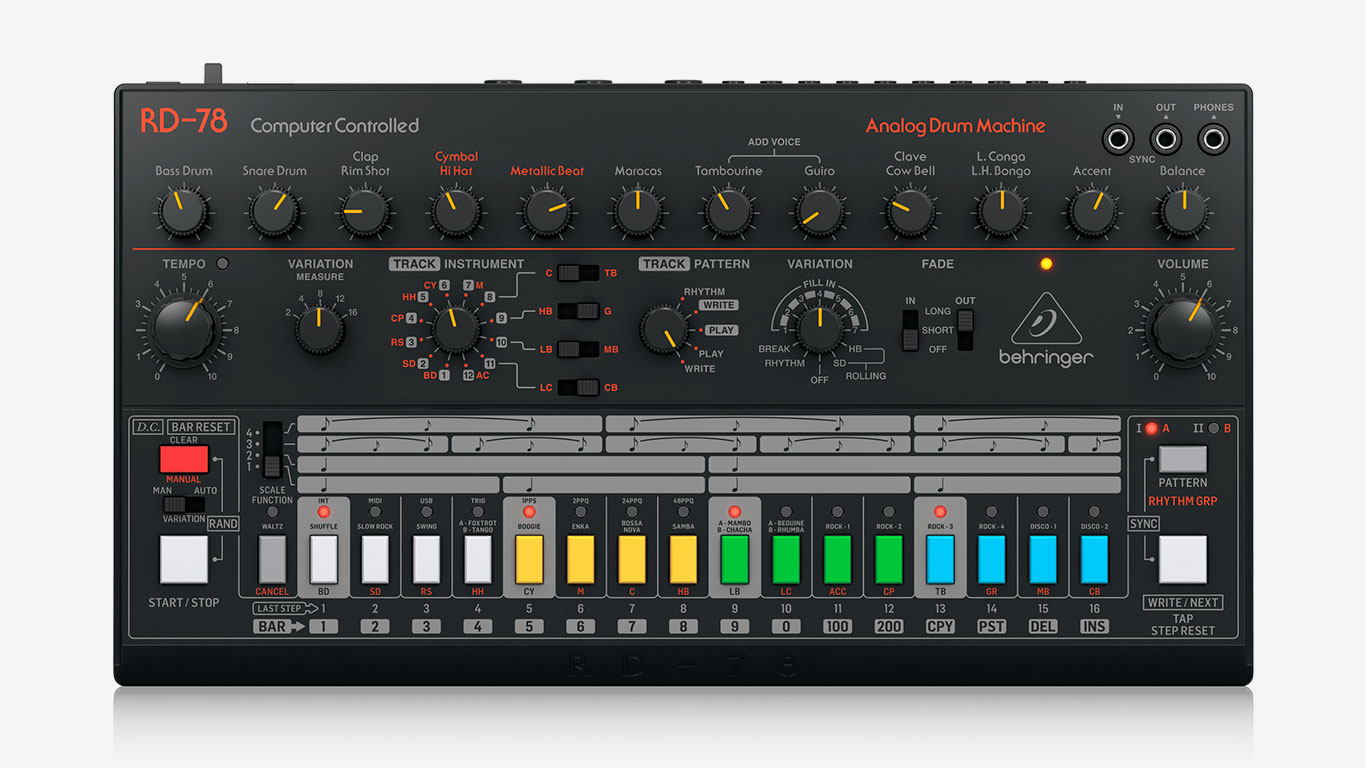Toggle the MAN / AUTO variation switch

pos(184,505)
